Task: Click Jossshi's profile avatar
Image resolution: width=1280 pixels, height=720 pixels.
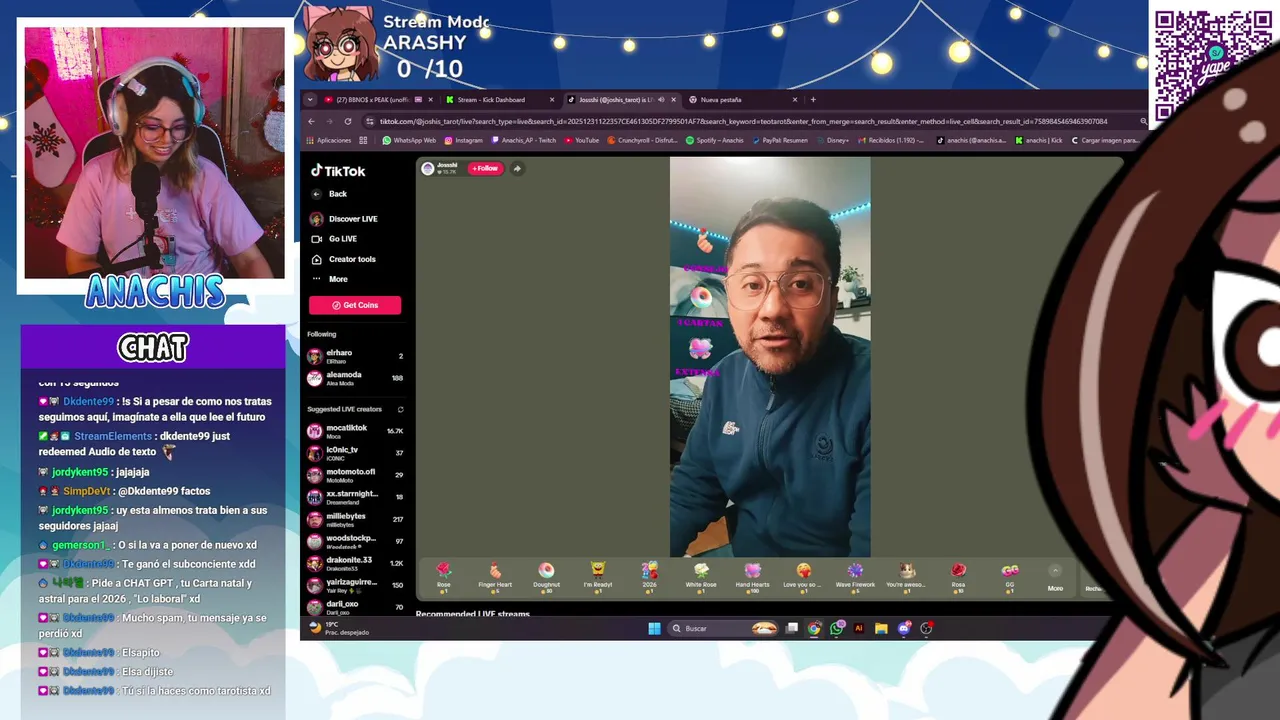Action: click(x=428, y=168)
